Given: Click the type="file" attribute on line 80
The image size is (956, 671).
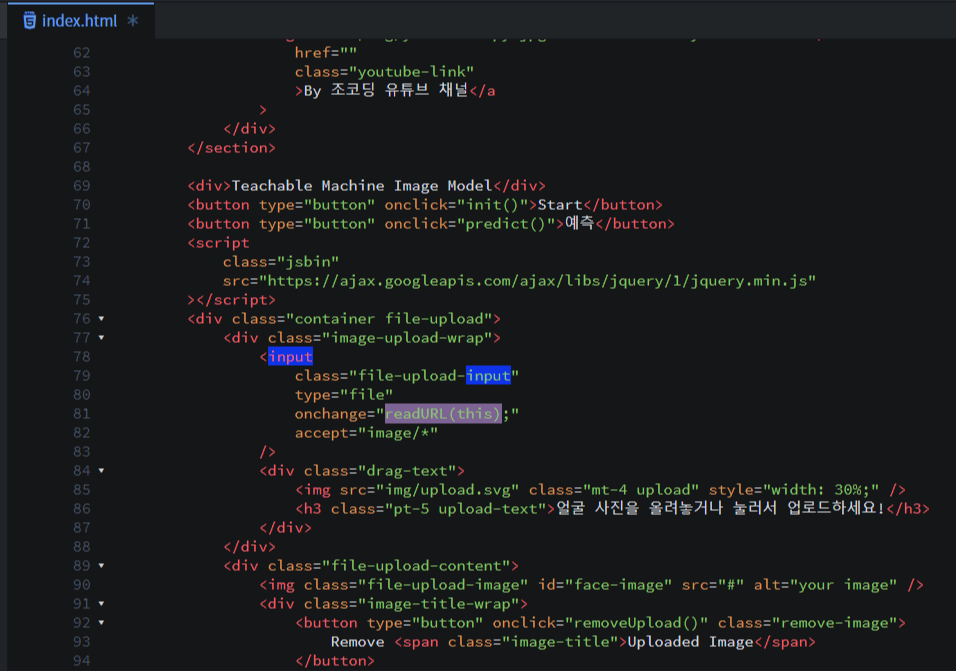Looking at the screenshot, I should coord(344,395).
